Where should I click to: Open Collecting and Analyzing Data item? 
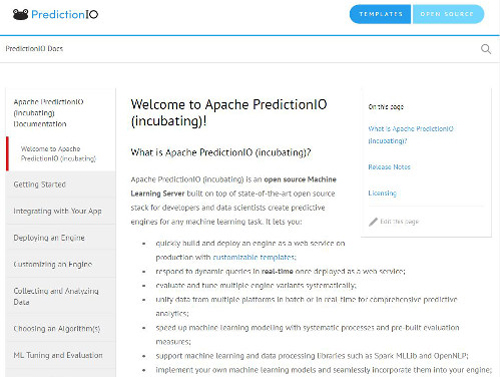(61, 296)
